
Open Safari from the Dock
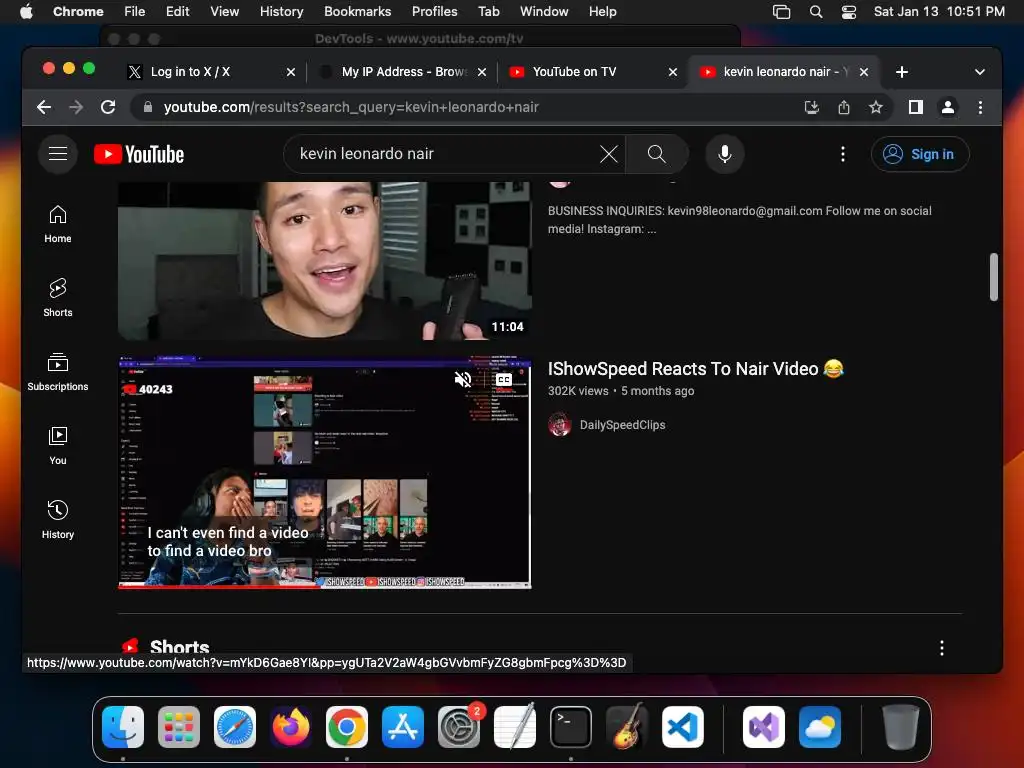click(234, 727)
